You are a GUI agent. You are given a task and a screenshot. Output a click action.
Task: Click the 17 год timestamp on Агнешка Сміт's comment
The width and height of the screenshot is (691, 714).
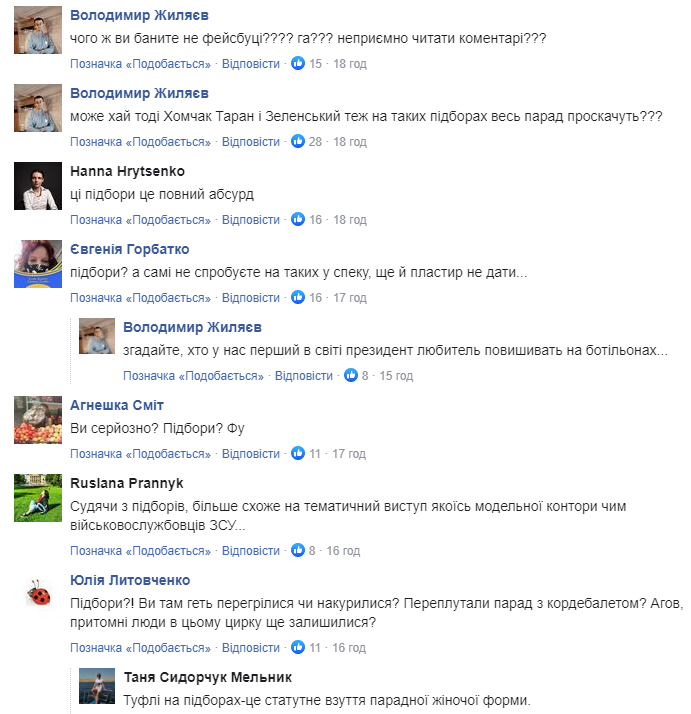[x=349, y=454]
